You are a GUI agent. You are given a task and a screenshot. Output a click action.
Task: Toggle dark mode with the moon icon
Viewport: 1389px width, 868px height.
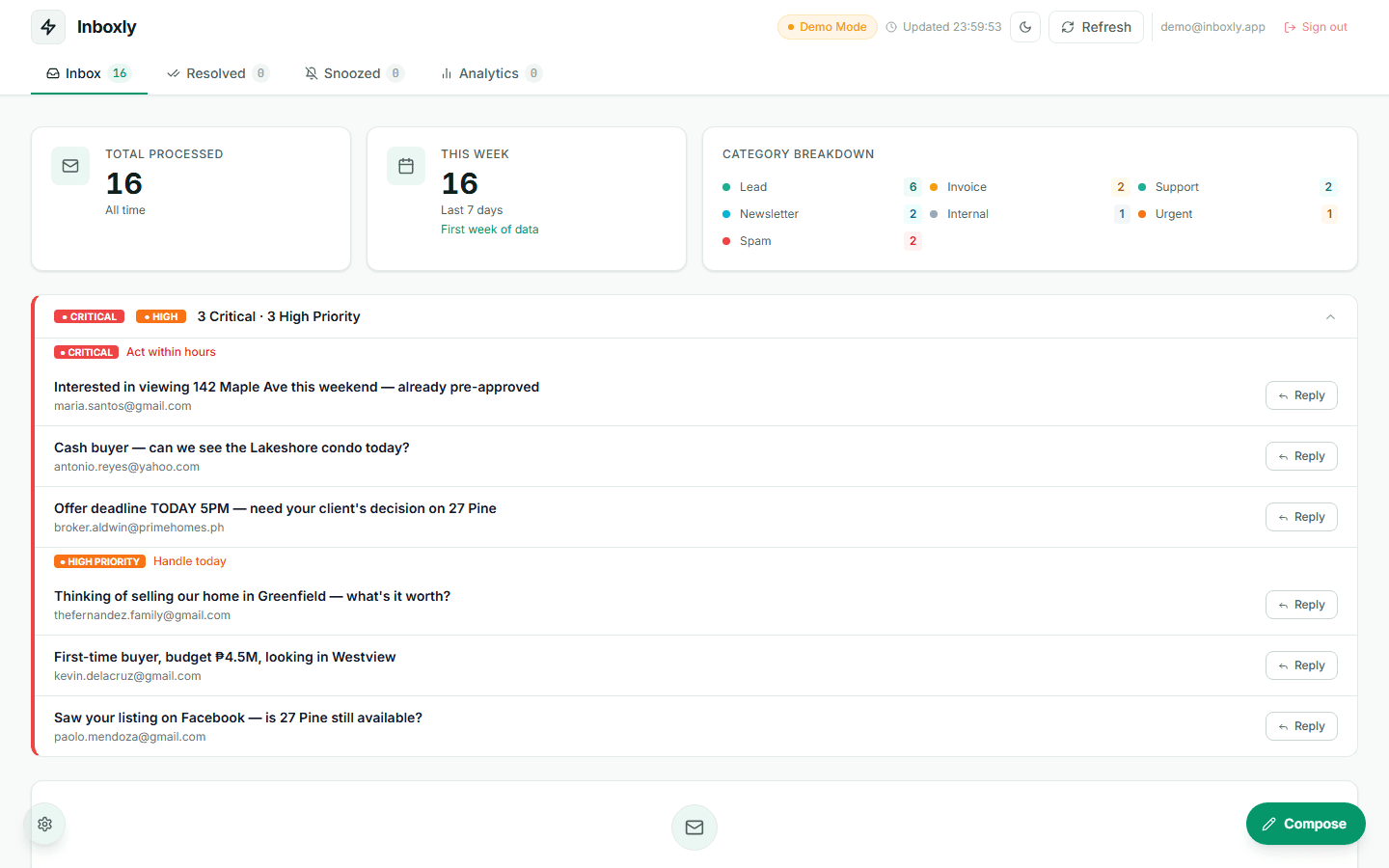[x=1025, y=27]
